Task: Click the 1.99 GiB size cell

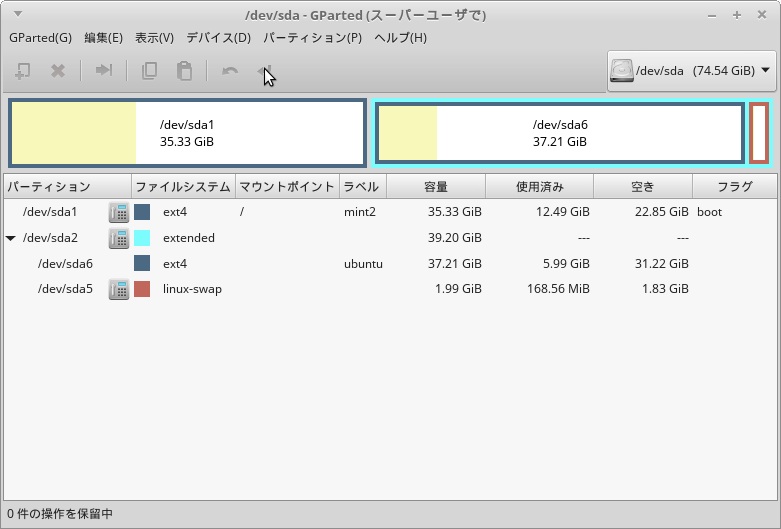Action: 458,289
